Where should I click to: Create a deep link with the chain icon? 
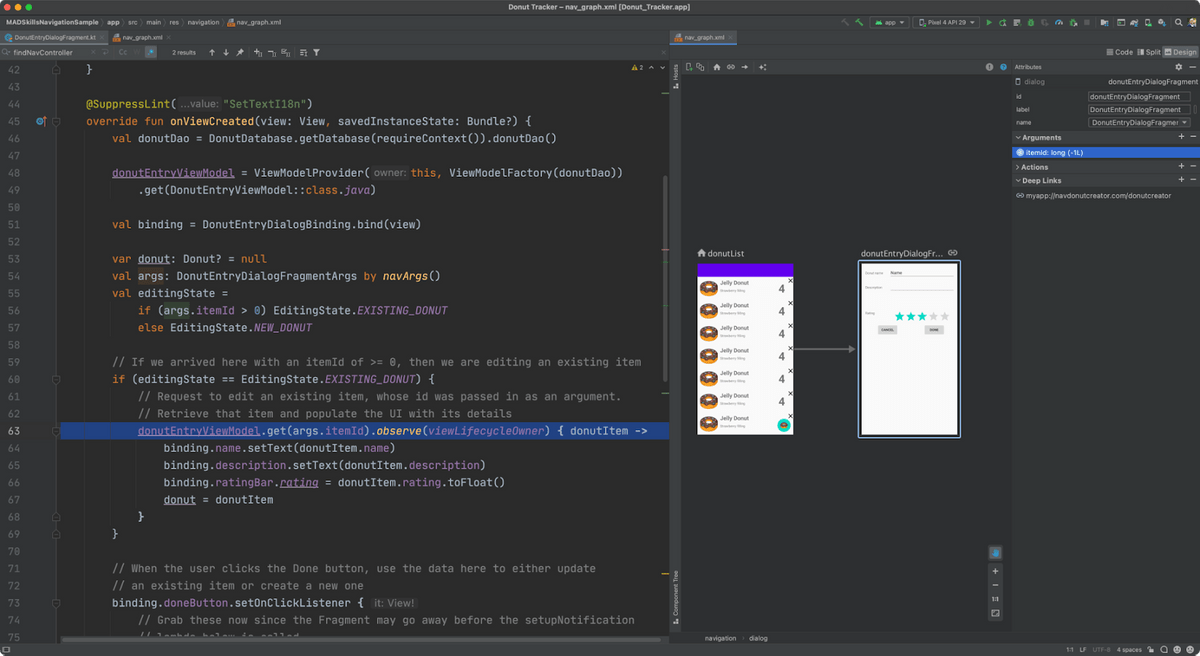pyautogui.click(x=730, y=67)
